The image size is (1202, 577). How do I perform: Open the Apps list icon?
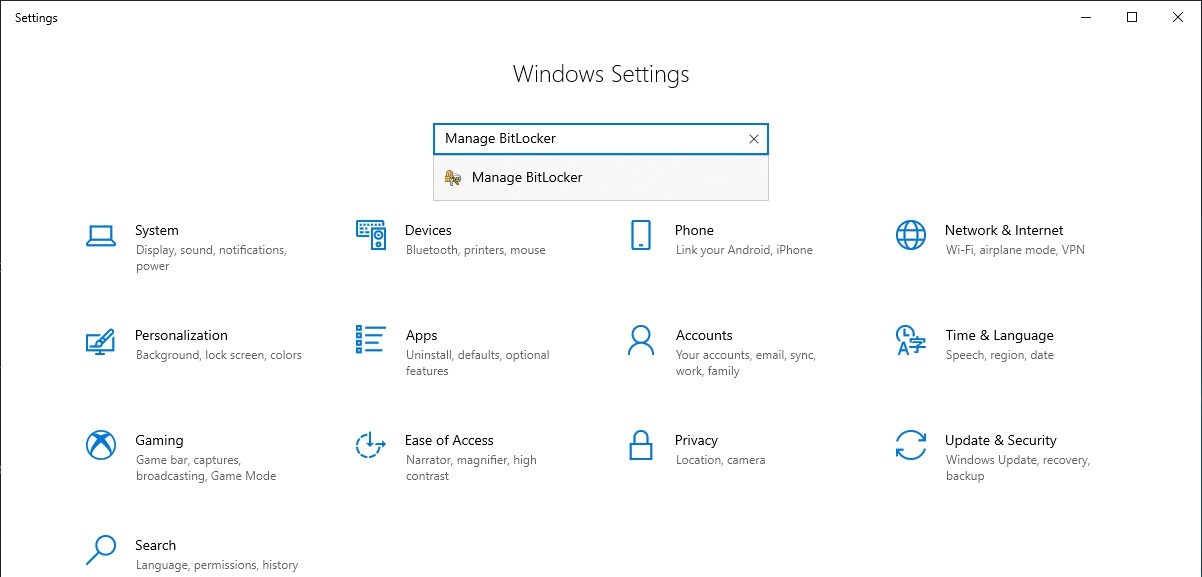[x=371, y=340]
